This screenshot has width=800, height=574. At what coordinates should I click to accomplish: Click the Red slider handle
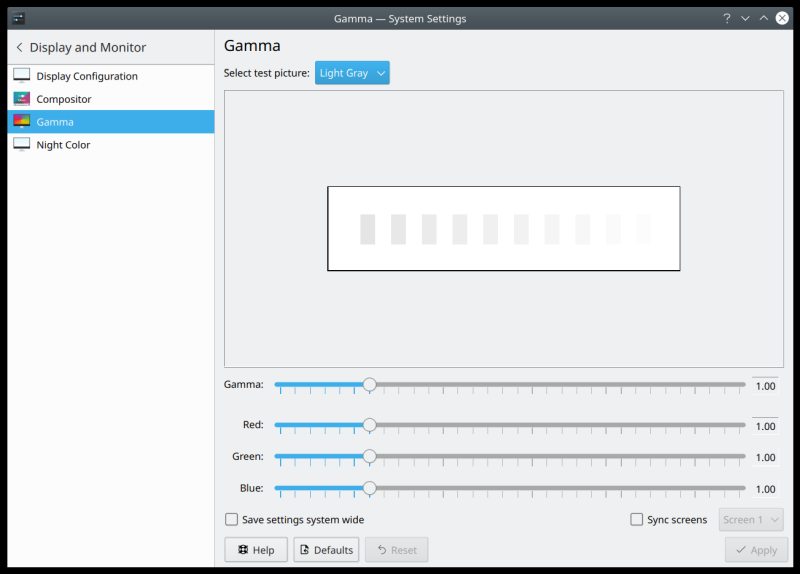click(x=370, y=425)
